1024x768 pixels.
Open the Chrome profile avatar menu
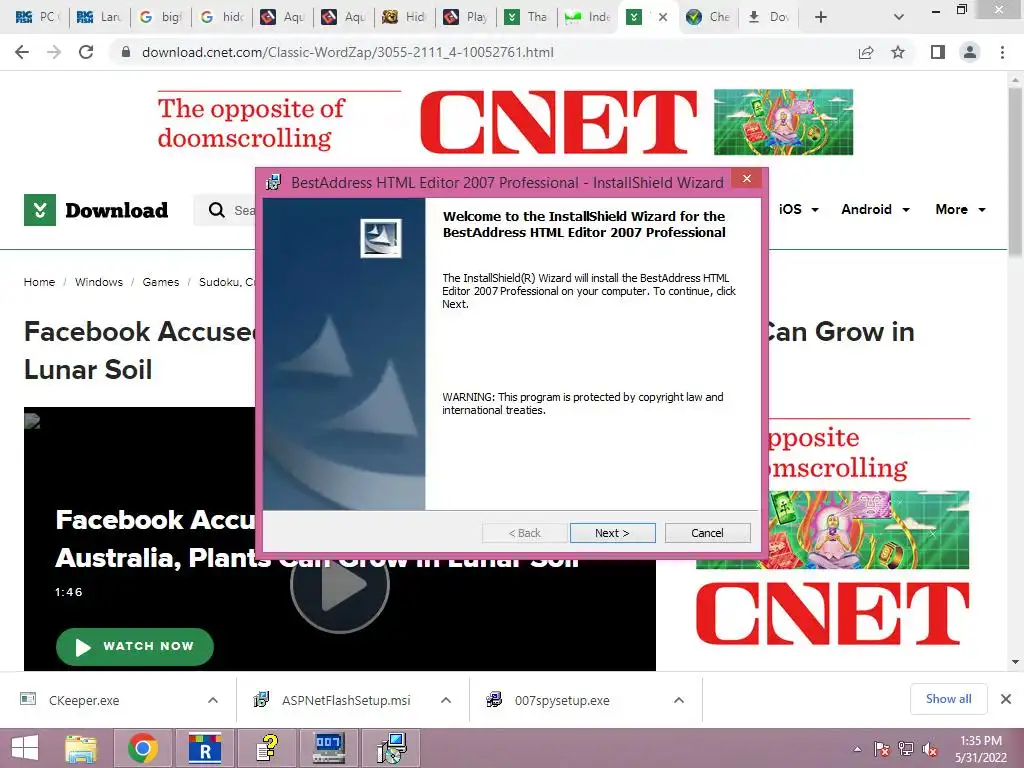coord(970,52)
